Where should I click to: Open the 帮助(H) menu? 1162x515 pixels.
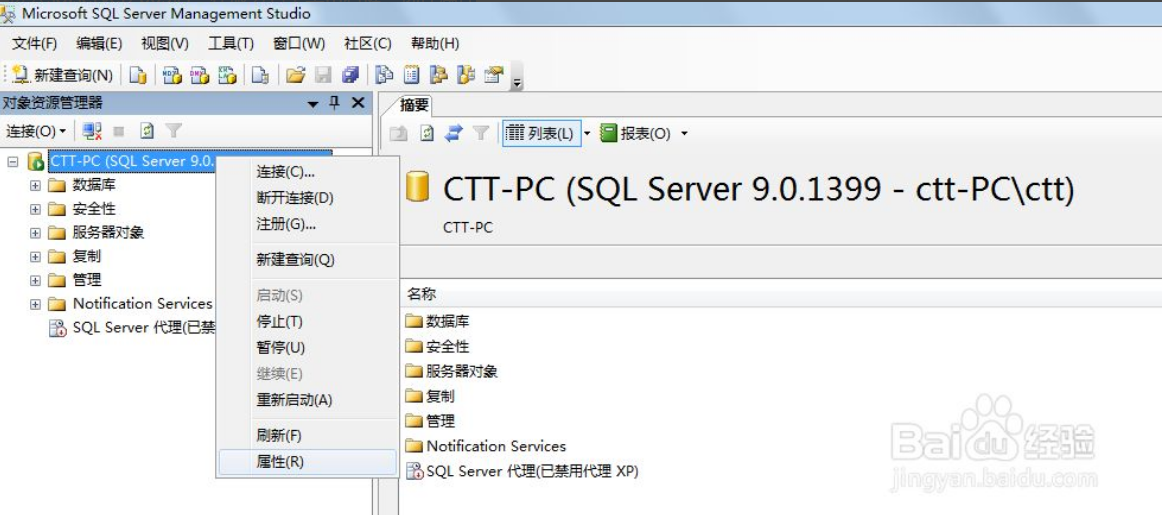point(435,44)
